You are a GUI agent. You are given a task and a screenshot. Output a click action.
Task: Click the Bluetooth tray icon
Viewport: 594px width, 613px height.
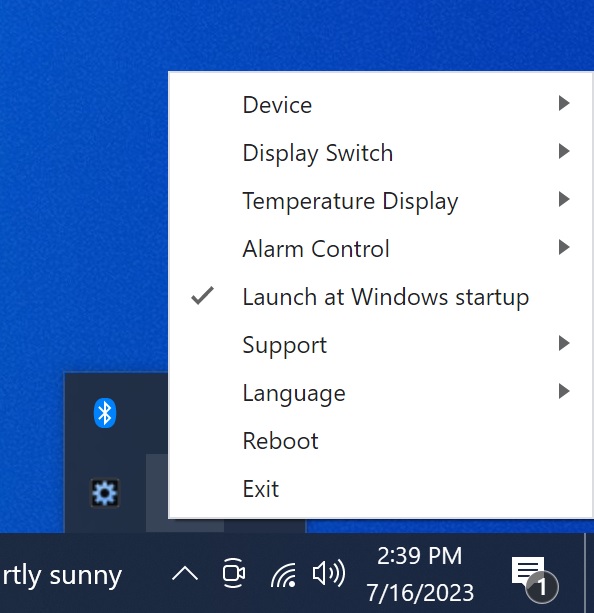[x=105, y=413]
